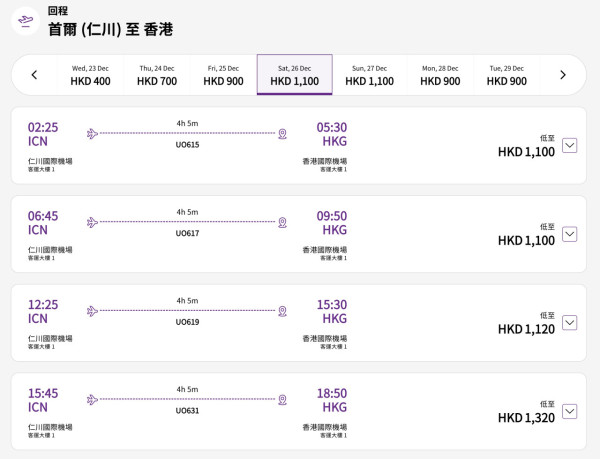Screen dimensions: 600x459
Task: Click the destination pin icon on the UO615 row
Action: (282, 134)
